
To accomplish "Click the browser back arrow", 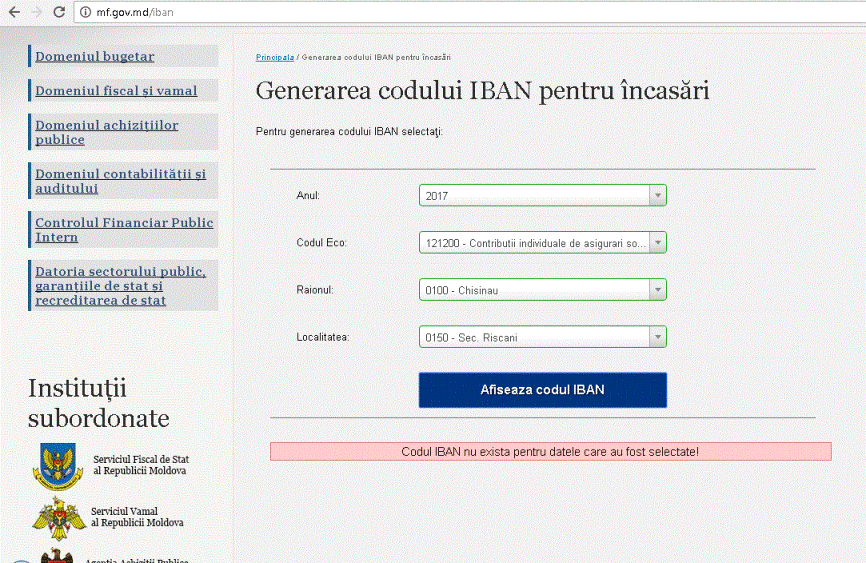I will click(x=14, y=12).
